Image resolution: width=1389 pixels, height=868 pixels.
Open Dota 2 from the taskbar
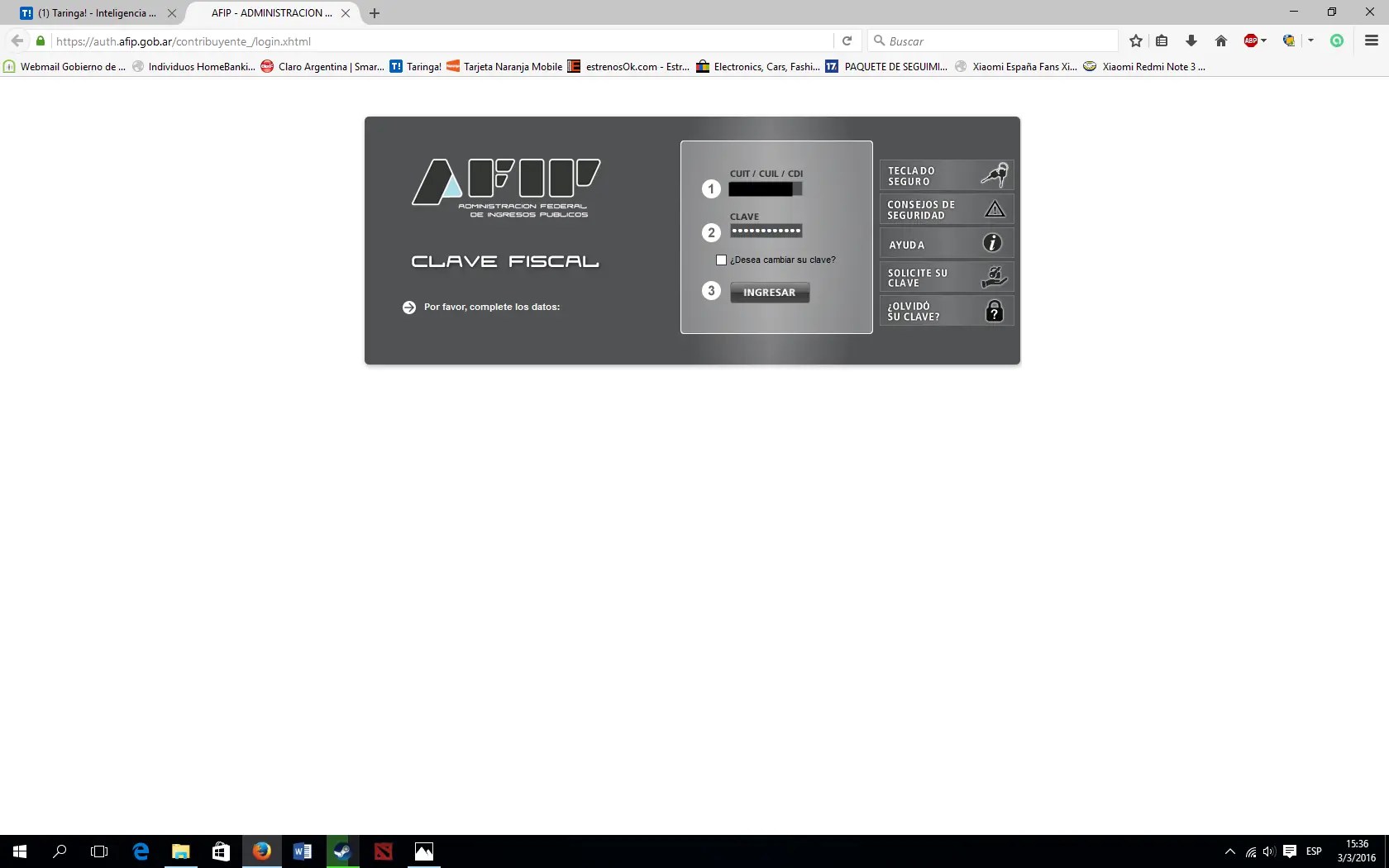coord(383,851)
